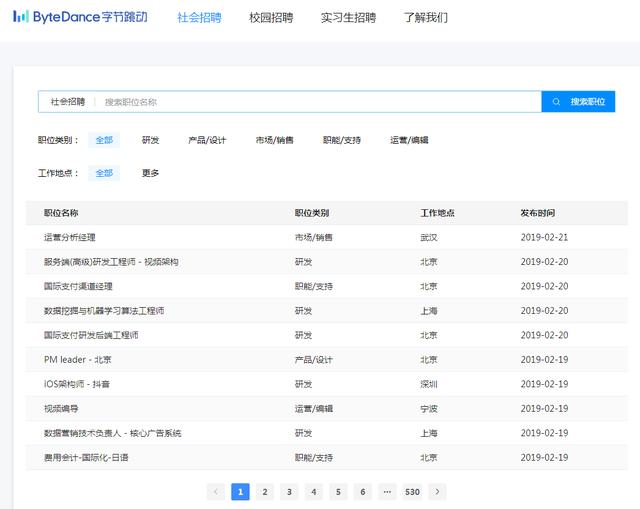Filter job category by 运营/编辑
The height and width of the screenshot is (509, 640).
(409, 140)
